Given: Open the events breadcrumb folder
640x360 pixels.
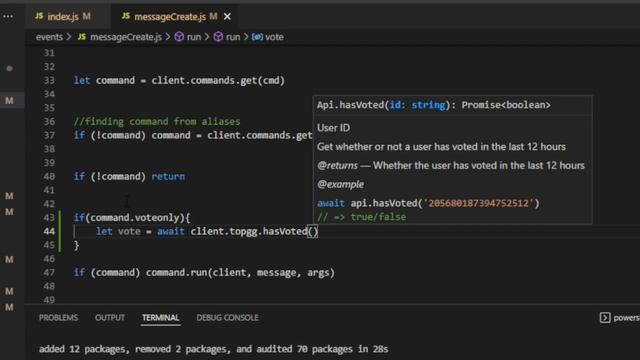Looking at the screenshot, I should pos(49,37).
